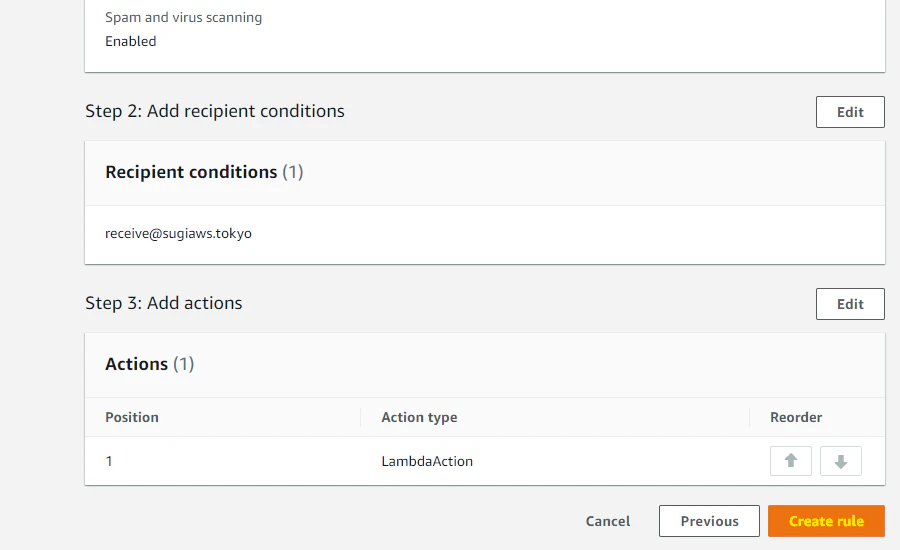Edit the Step 3 actions
Image resolution: width=900 pixels, height=550 pixels.
850,304
